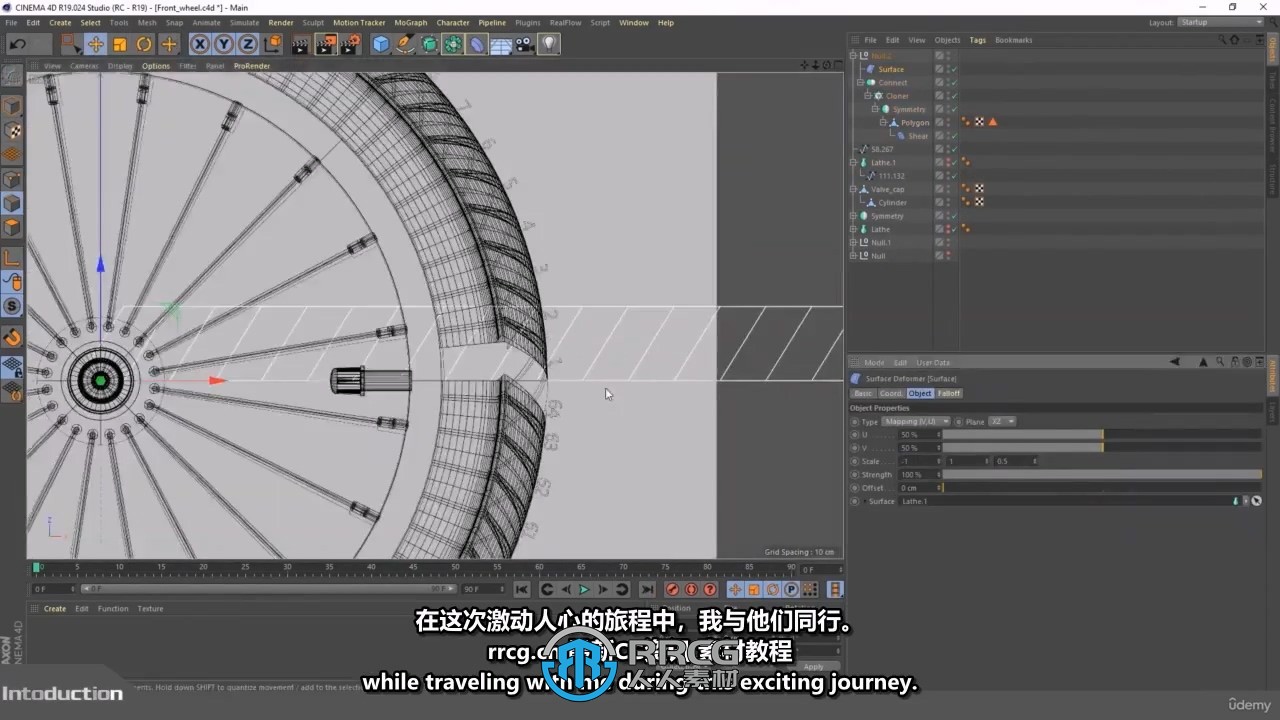Open the Deformer objects icon
Image resolution: width=1280 pixels, height=720 pixels.
tap(477, 44)
